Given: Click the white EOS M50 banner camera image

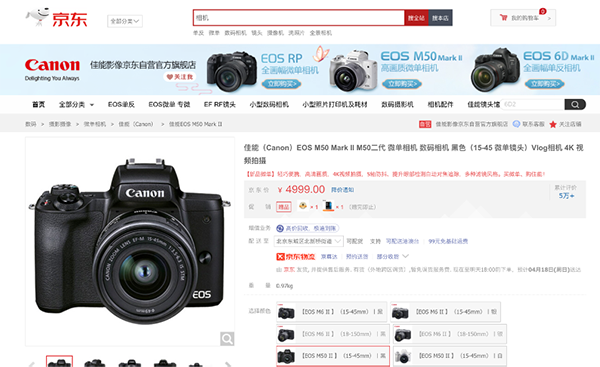Looking at the screenshot, I should pyautogui.click(x=353, y=71).
